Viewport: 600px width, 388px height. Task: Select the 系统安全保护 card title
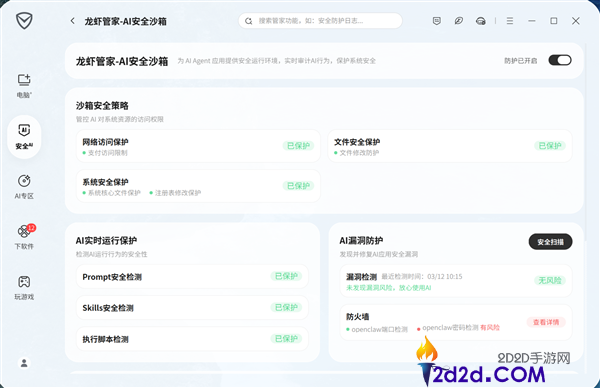[x=105, y=182]
